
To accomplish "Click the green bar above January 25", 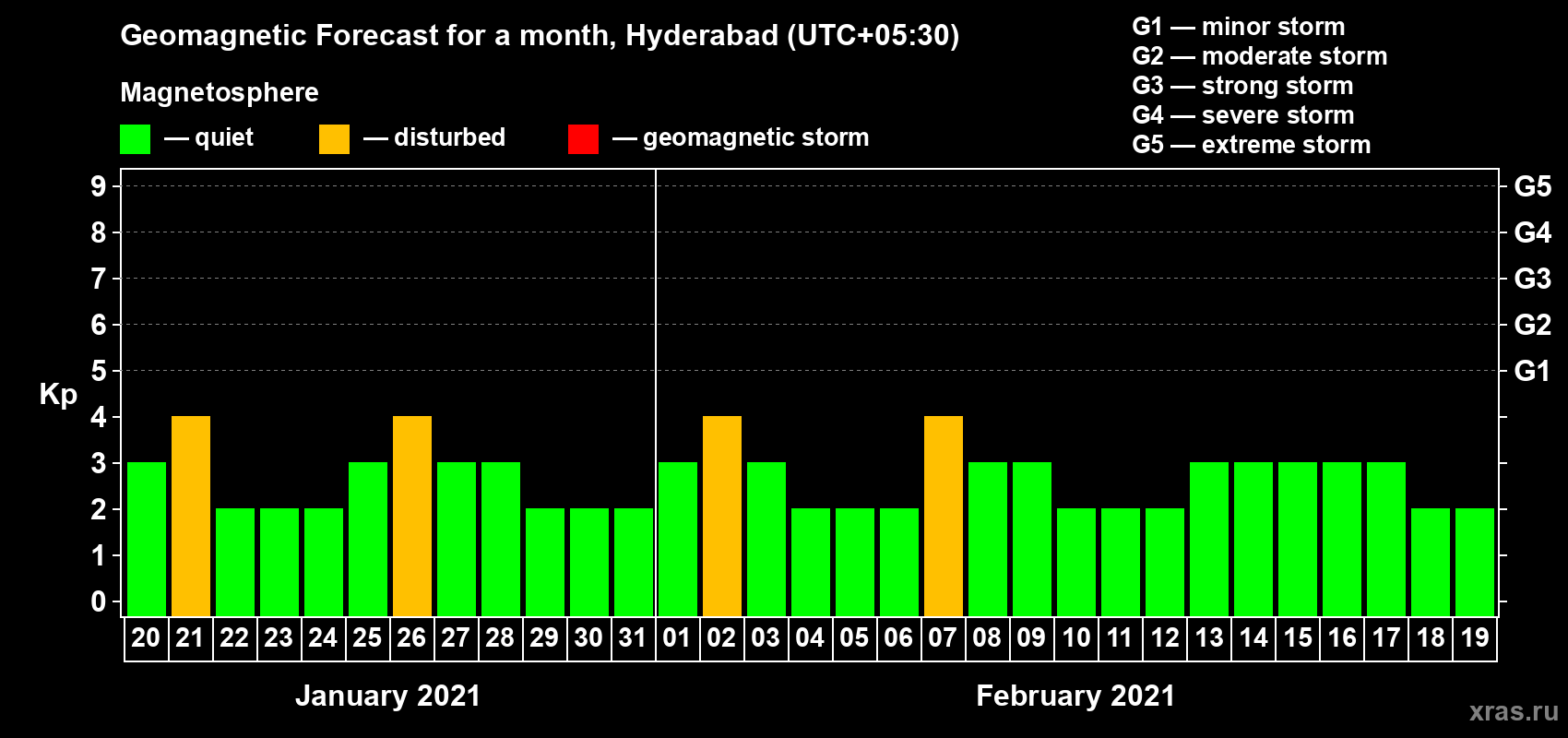I will coord(368,540).
